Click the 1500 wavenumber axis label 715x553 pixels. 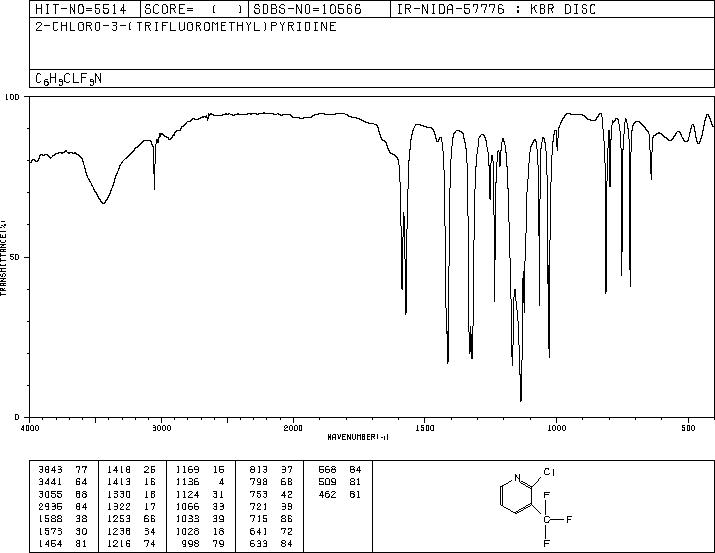click(425, 428)
